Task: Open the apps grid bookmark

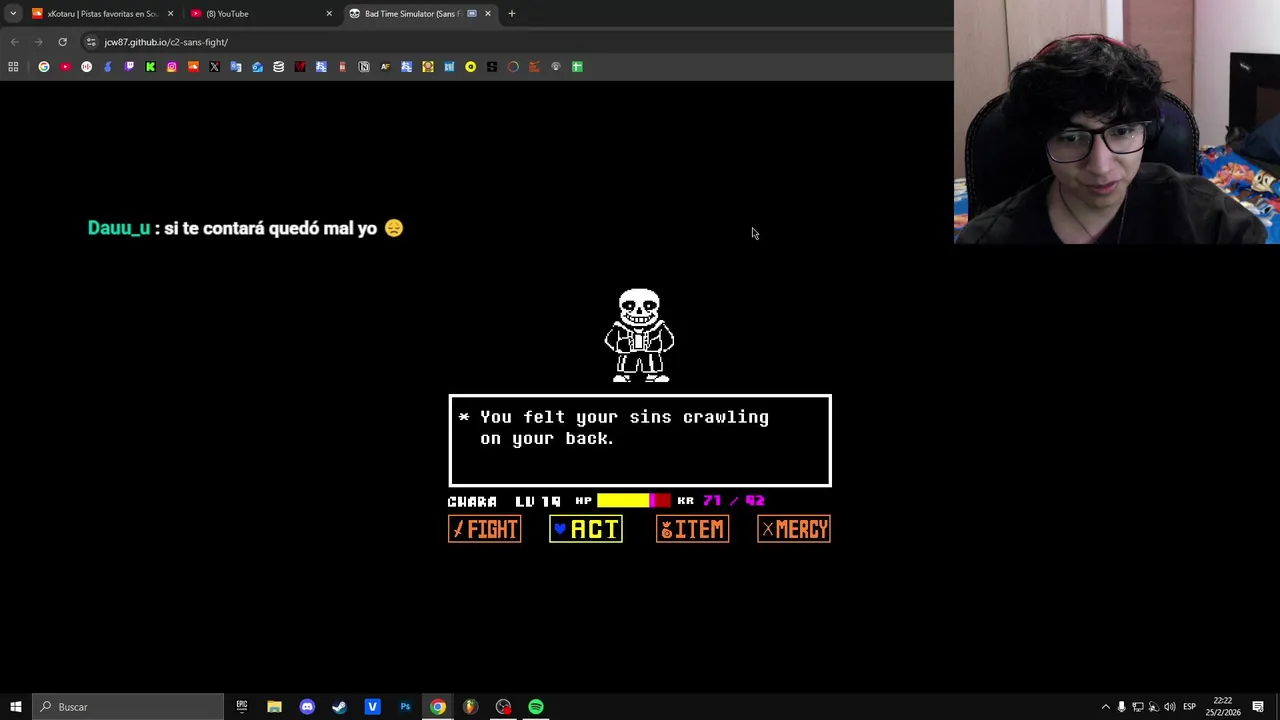Action: (x=13, y=67)
